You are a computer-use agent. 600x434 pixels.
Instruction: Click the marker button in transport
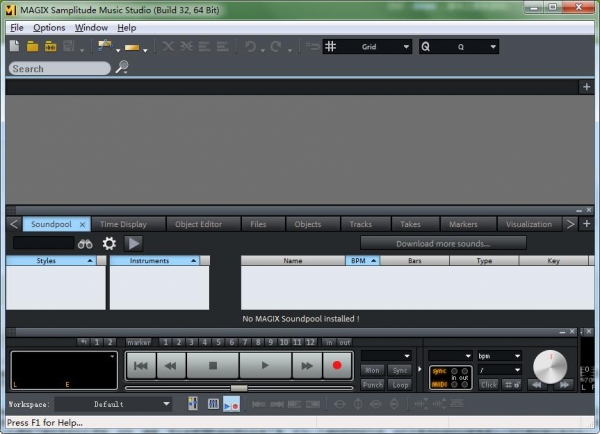point(139,342)
